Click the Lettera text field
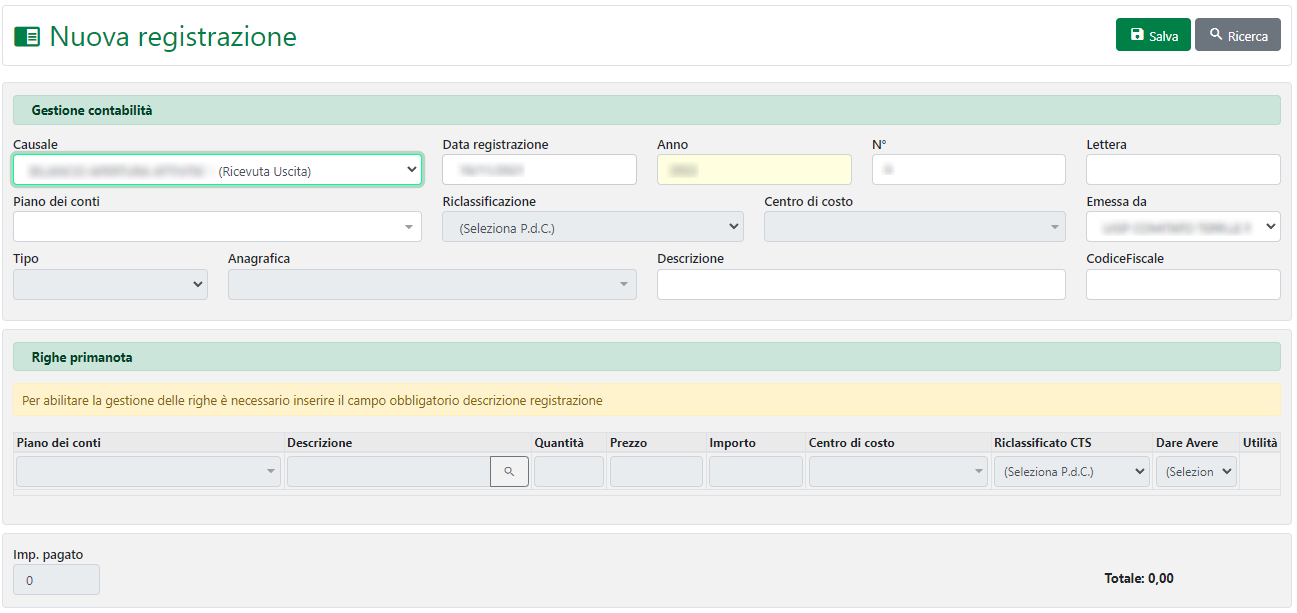 click(x=1182, y=170)
